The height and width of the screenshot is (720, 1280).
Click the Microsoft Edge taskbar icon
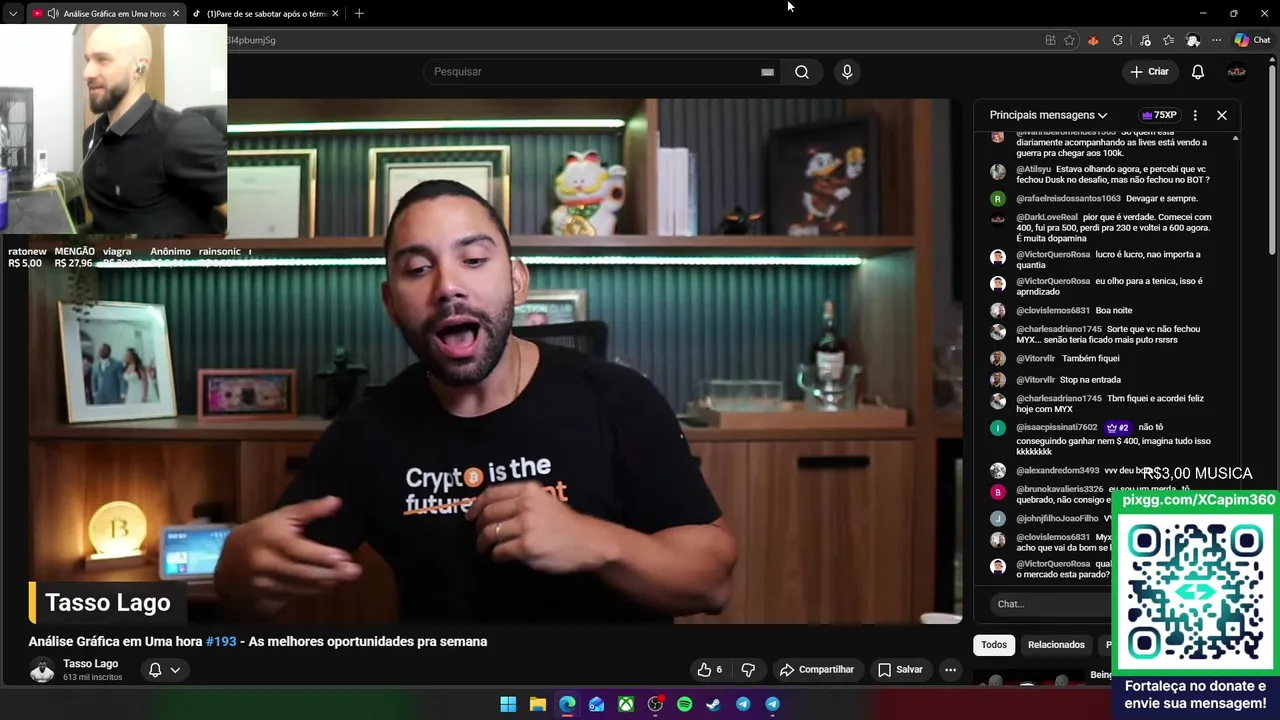(567, 704)
